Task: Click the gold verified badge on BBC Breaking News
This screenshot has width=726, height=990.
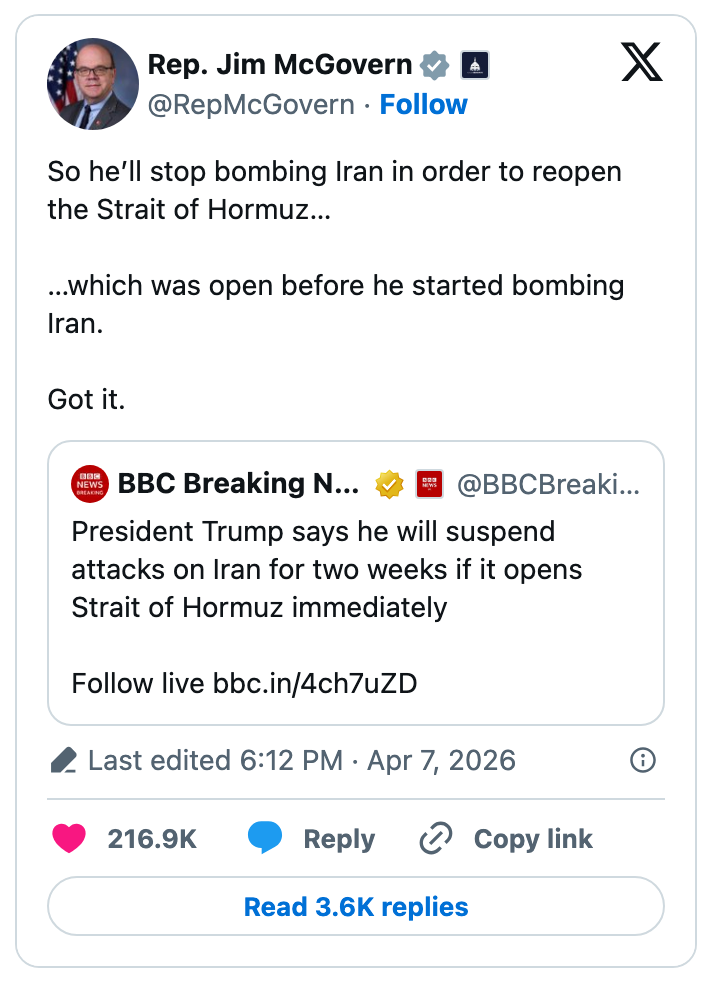Action: pos(389,483)
